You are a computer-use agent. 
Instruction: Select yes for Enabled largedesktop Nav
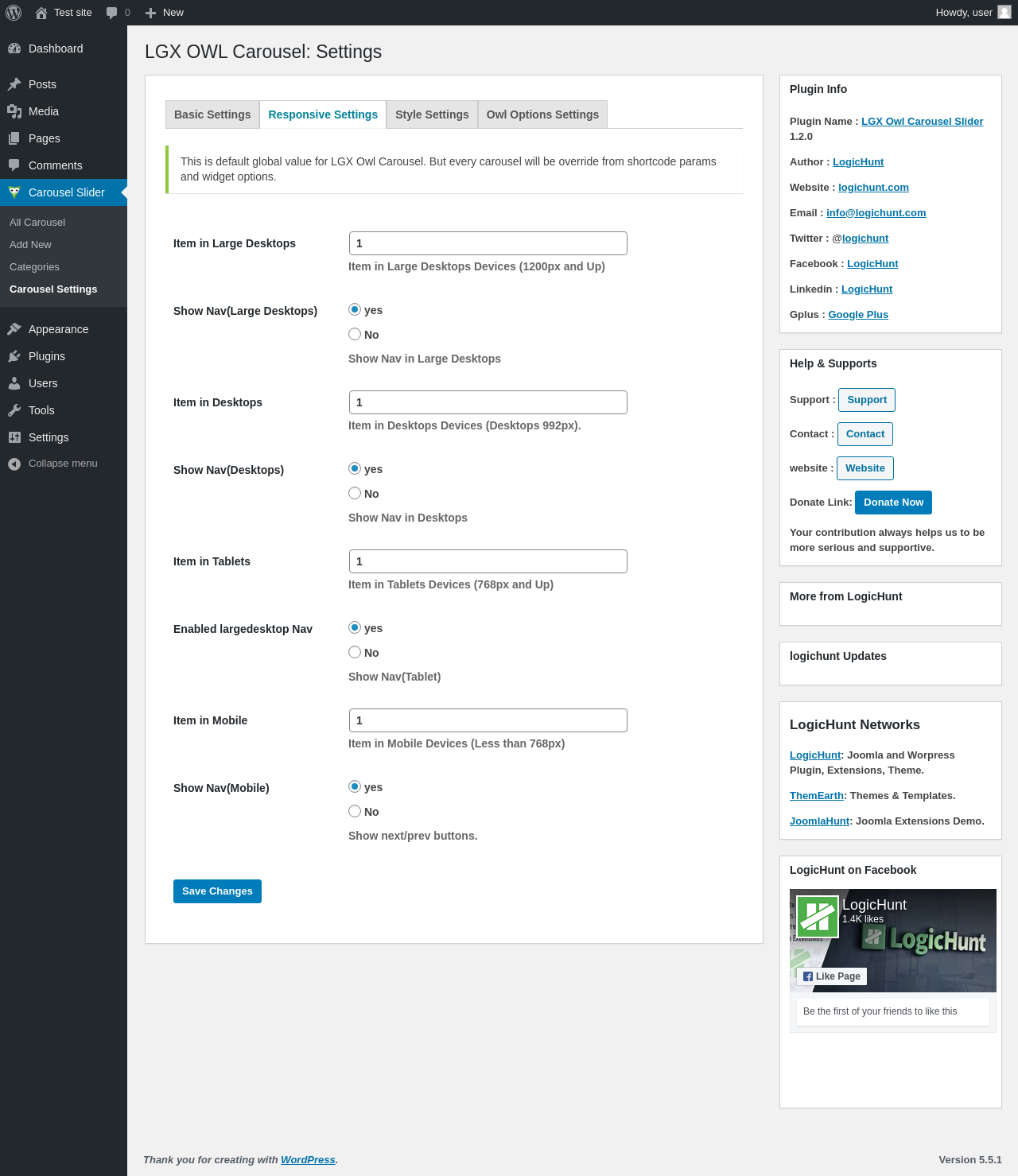click(355, 627)
